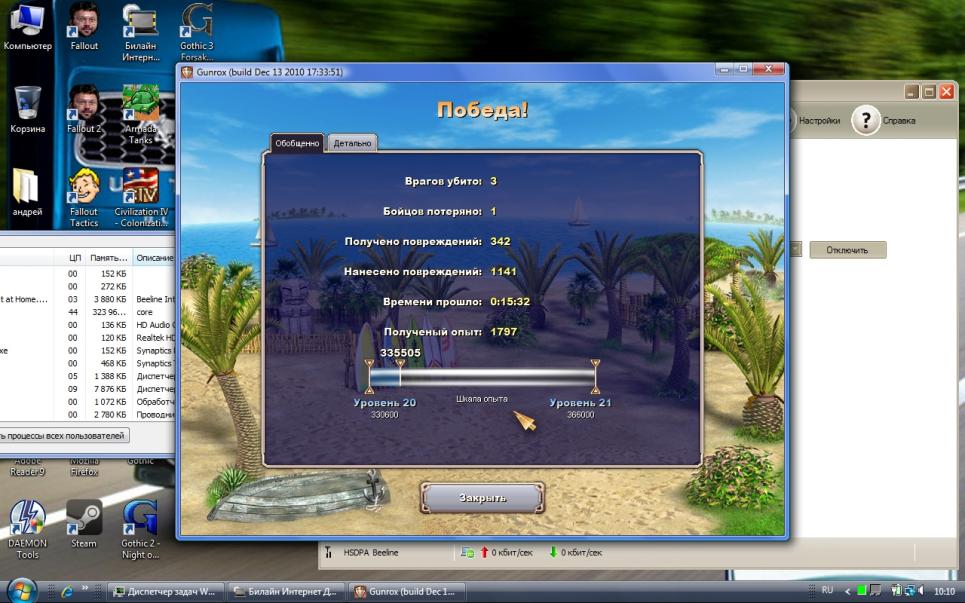The image size is (965, 603).
Task: Launch DAEMON Tools from the desktop
Action: [27, 519]
